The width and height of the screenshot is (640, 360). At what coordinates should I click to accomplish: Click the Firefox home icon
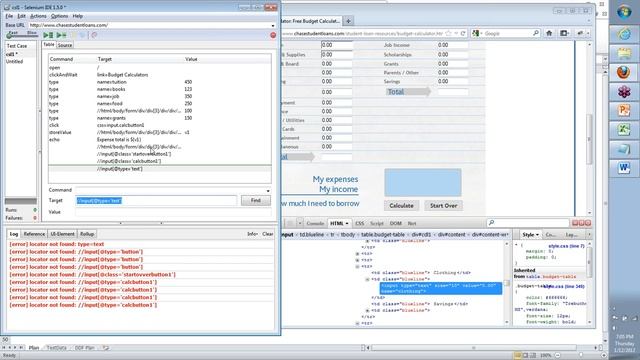(x=549, y=33)
